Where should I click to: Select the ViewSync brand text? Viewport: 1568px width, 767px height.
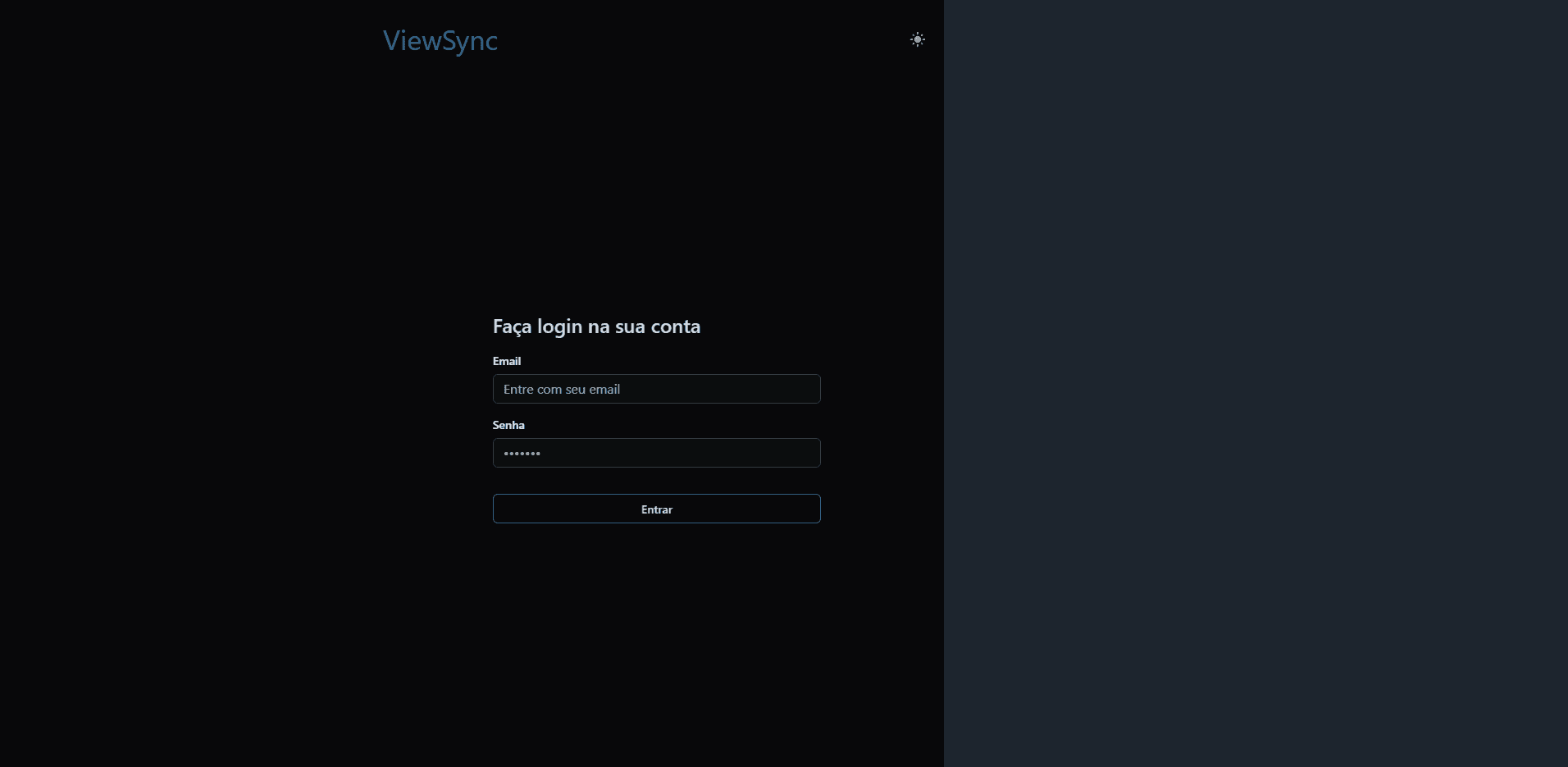pyautogui.click(x=440, y=42)
